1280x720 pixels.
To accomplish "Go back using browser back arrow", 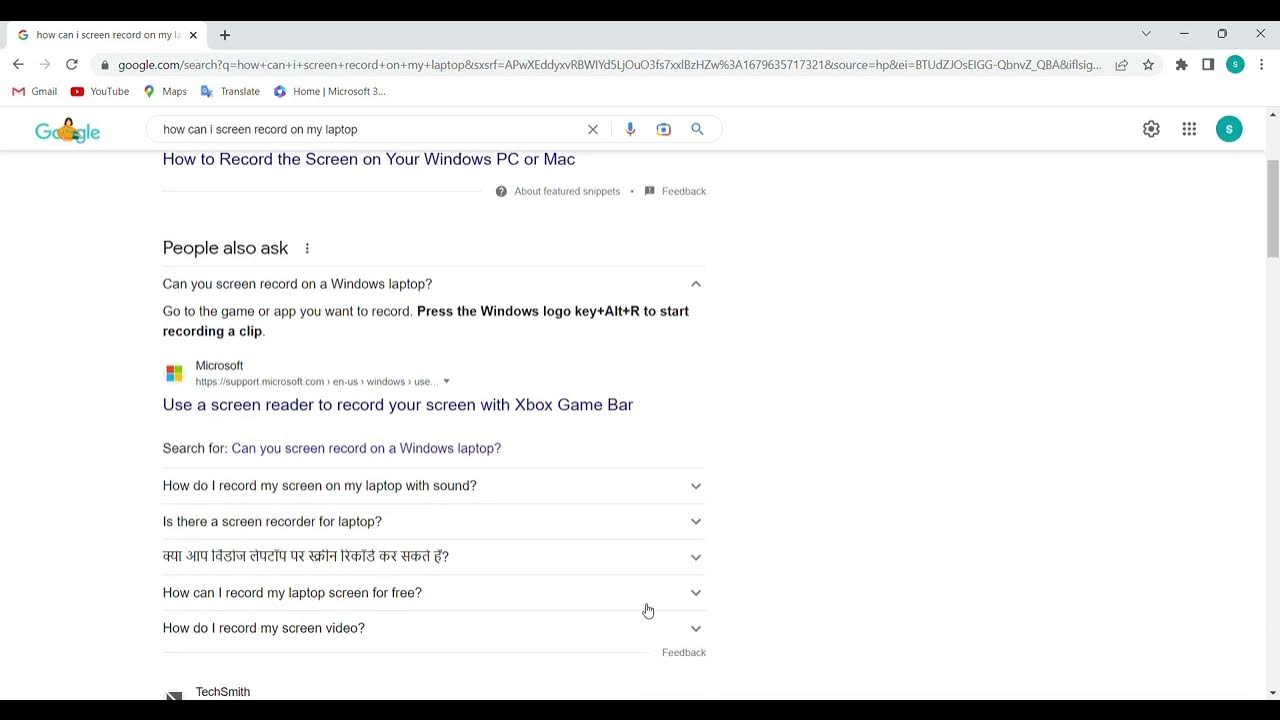I will [x=18, y=64].
